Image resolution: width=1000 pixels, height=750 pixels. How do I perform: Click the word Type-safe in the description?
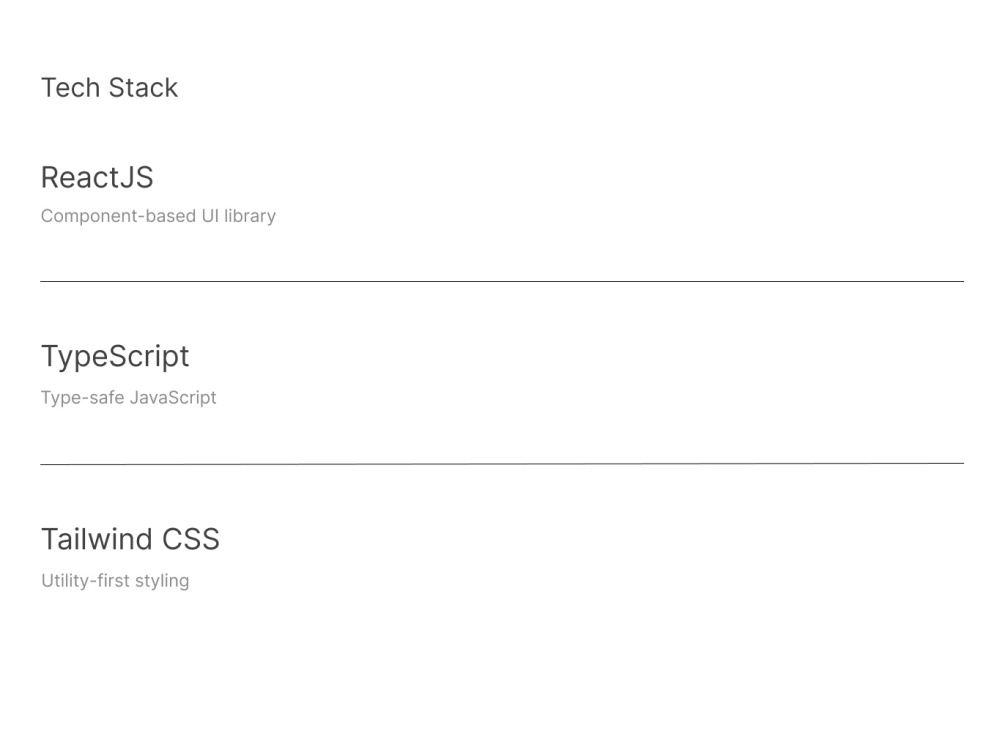pos(83,398)
